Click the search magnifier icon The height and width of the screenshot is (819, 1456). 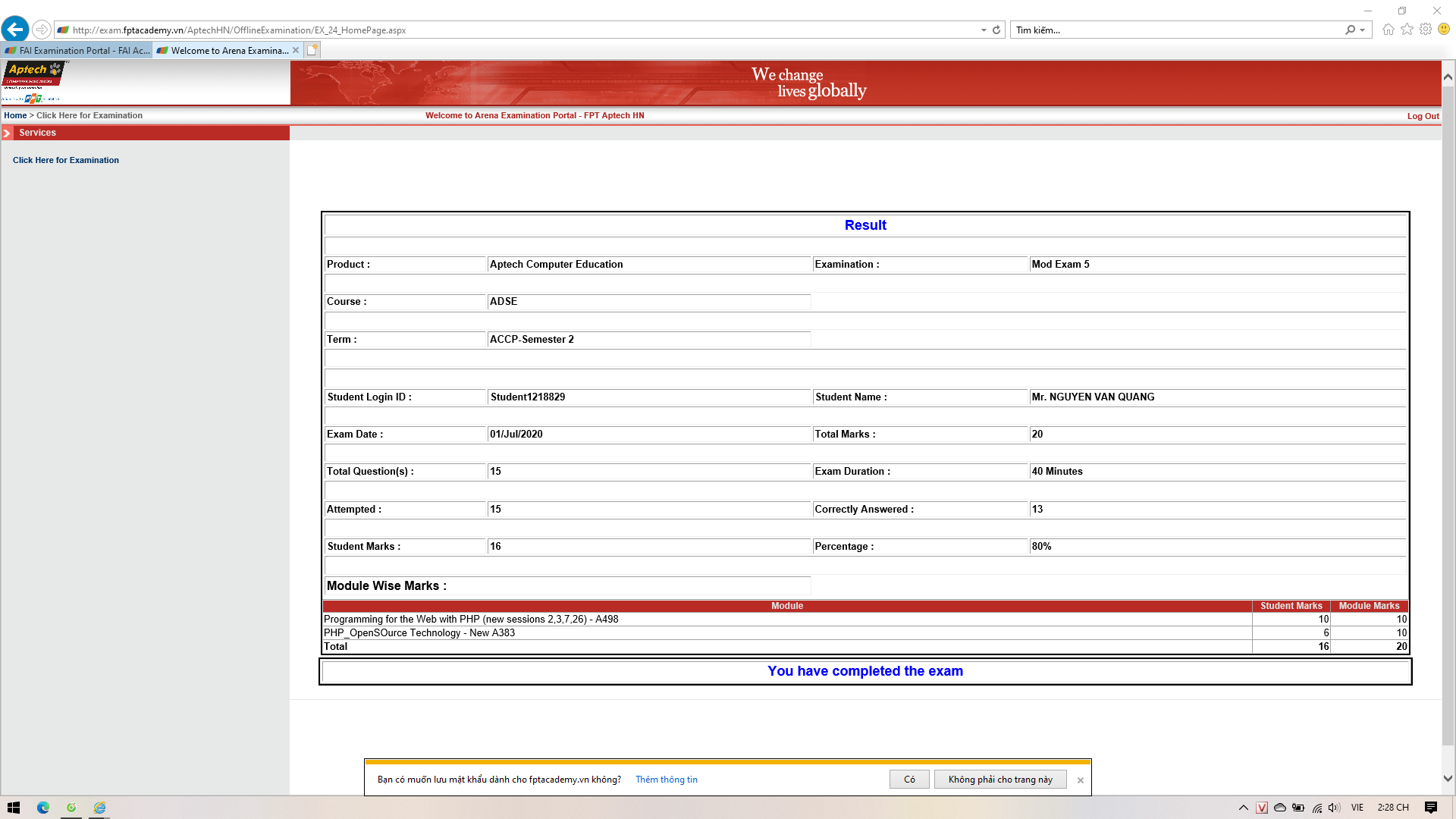click(x=1350, y=30)
